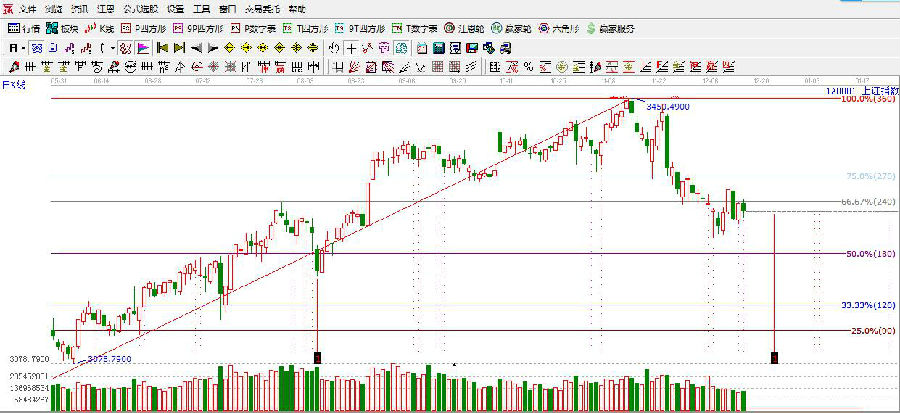Image resolution: width=900 pixels, height=413 pixels.
Task: Toggle the highlighted grid view button beside 'A'
Action: (x=36, y=47)
